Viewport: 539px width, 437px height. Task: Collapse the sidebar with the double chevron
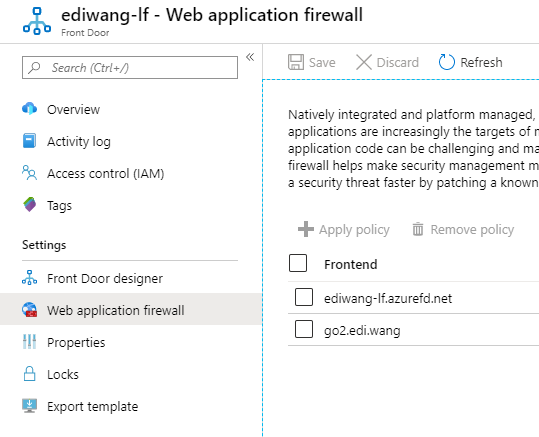click(250, 57)
